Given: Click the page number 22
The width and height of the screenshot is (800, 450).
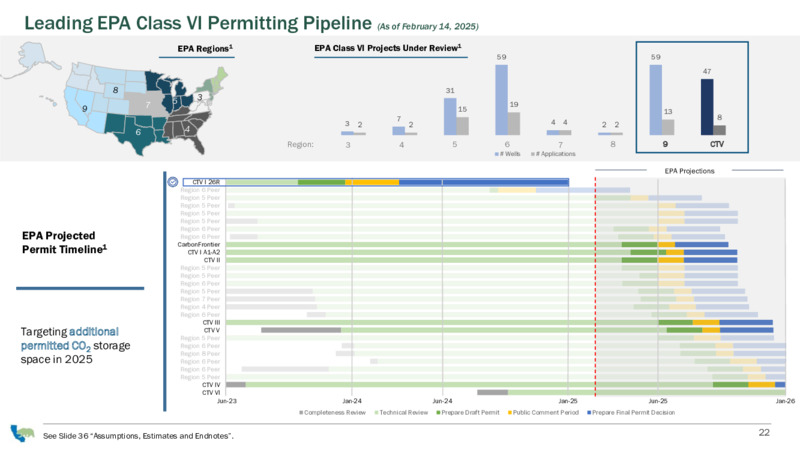Looking at the screenshot, I should [764, 433].
